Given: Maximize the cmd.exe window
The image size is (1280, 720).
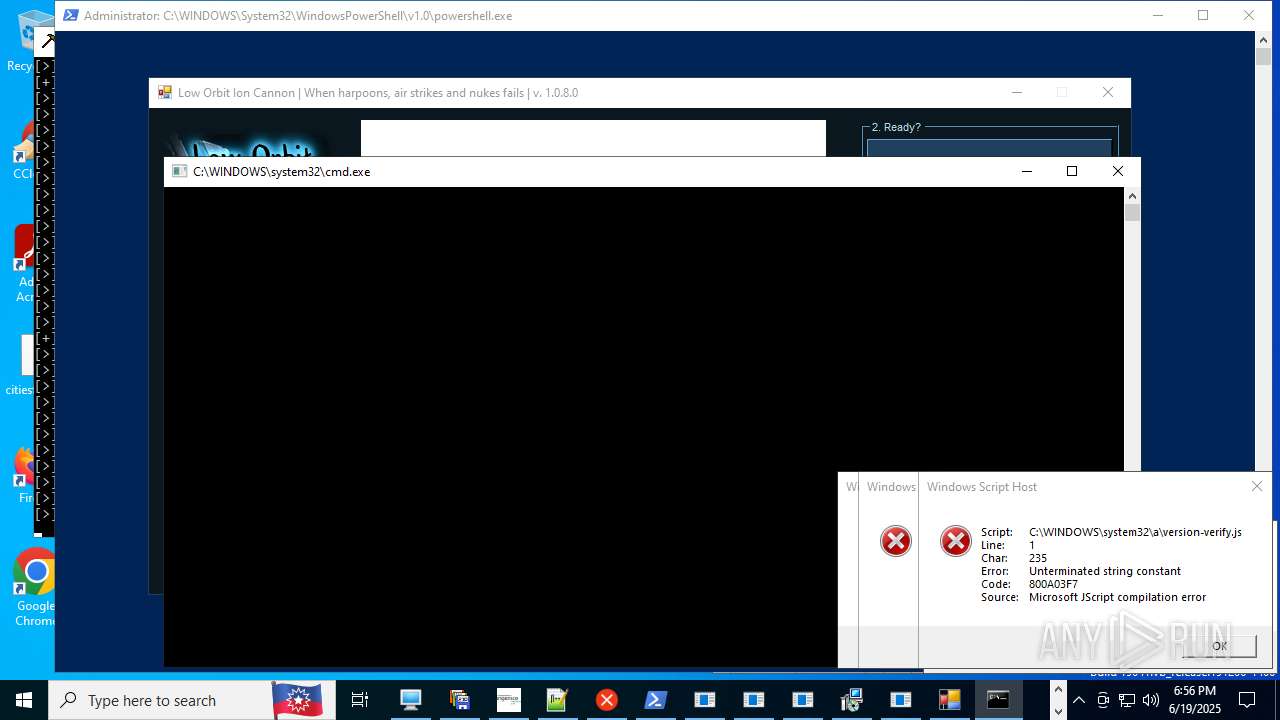Looking at the screenshot, I should (1072, 171).
